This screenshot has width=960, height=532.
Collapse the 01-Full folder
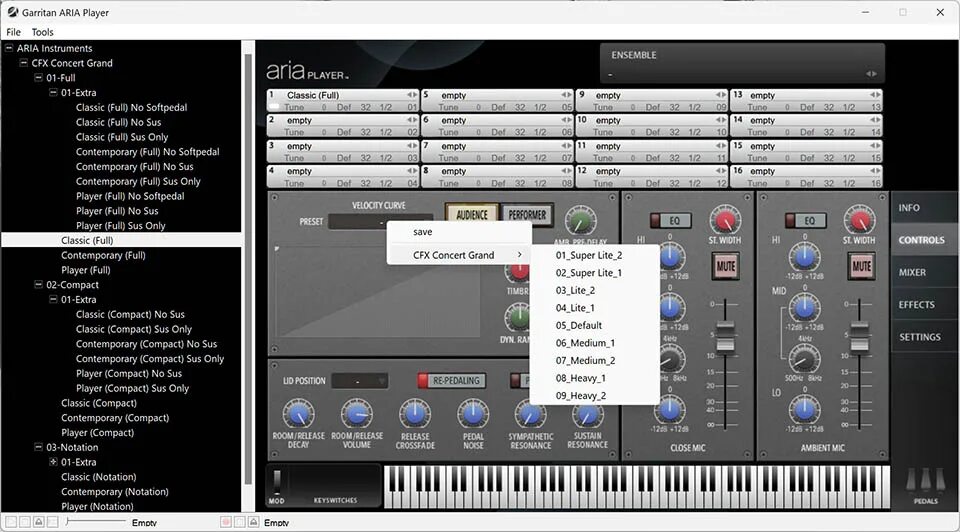[x=38, y=78]
